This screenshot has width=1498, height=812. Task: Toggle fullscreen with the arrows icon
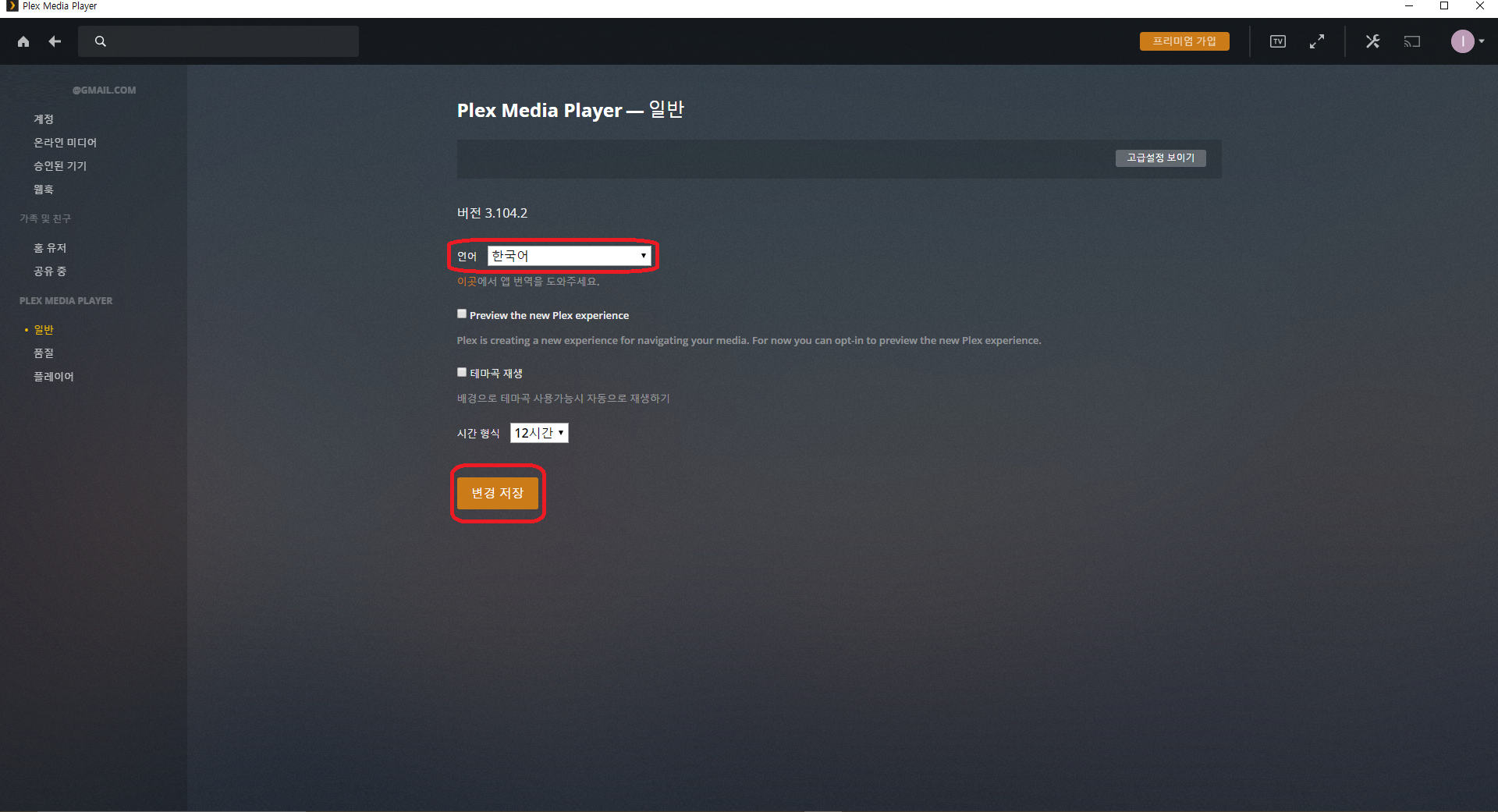click(x=1317, y=41)
